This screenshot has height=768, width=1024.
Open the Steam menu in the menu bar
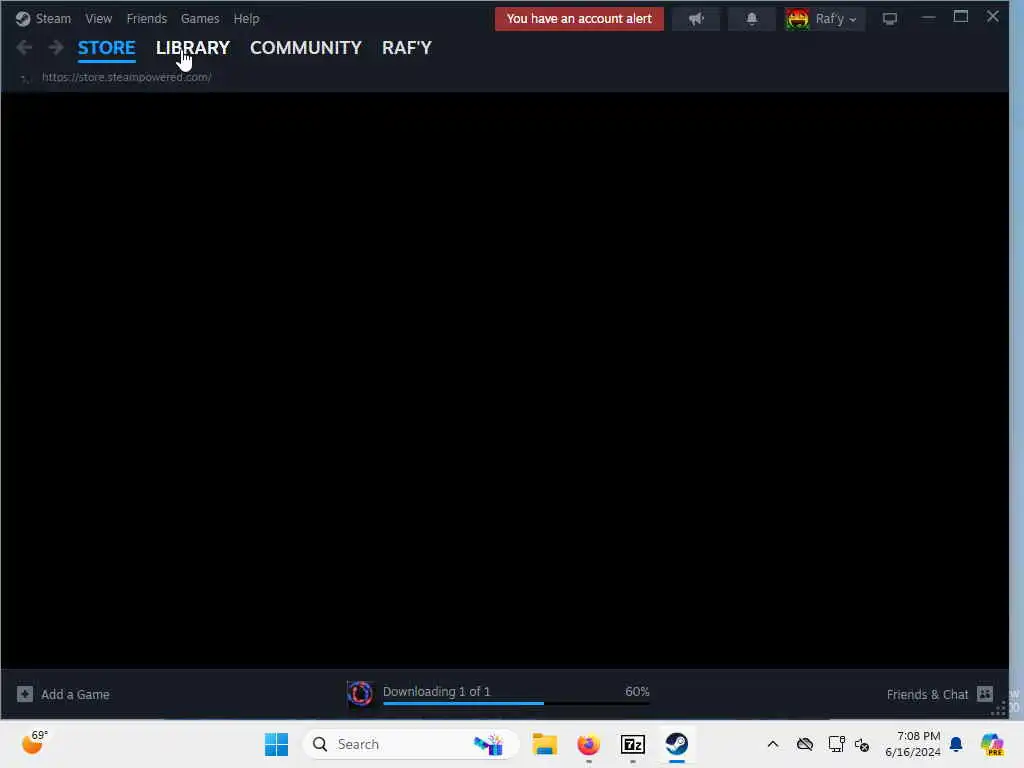(x=53, y=18)
